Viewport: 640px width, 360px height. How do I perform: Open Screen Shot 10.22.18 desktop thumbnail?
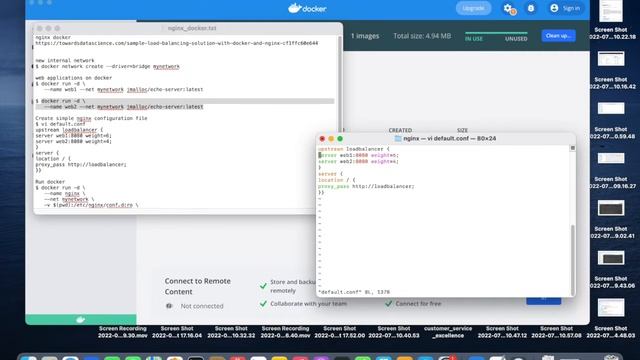[611, 12]
